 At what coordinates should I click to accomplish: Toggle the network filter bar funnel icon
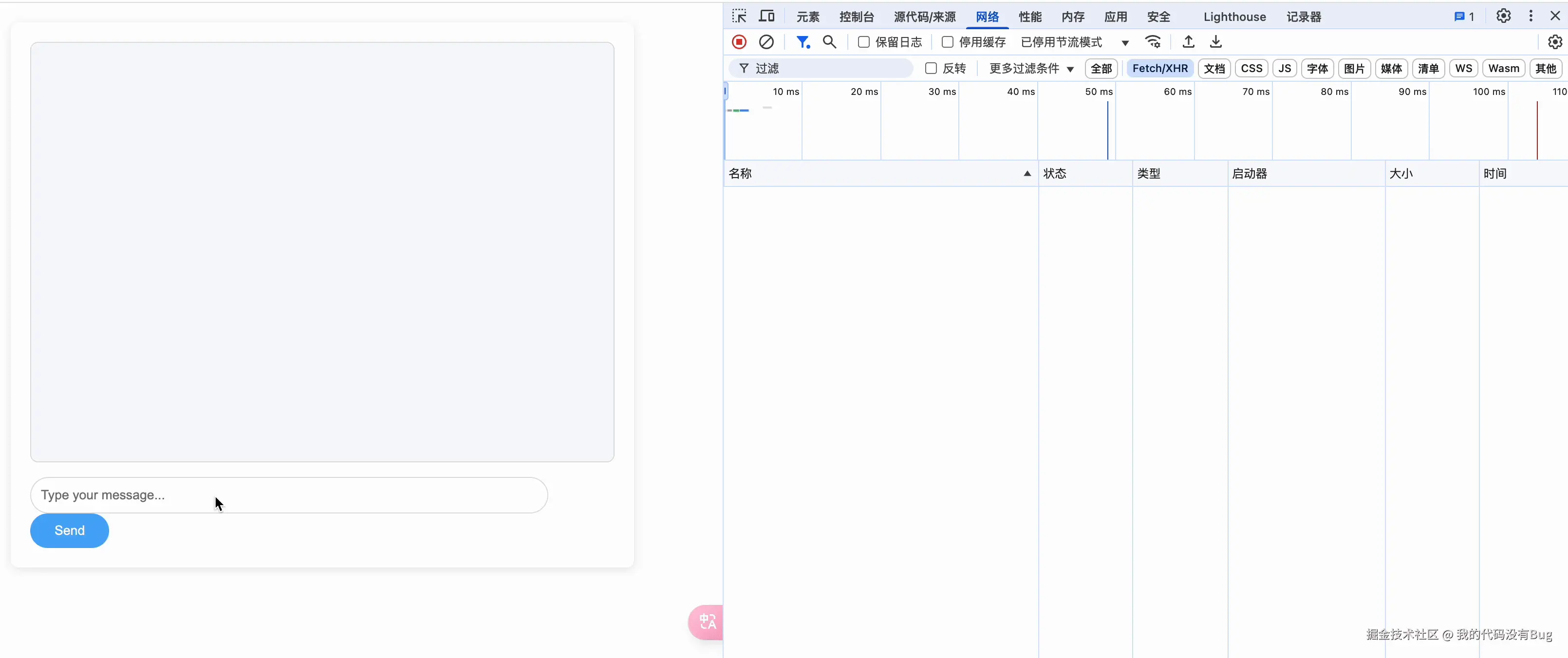point(803,41)
